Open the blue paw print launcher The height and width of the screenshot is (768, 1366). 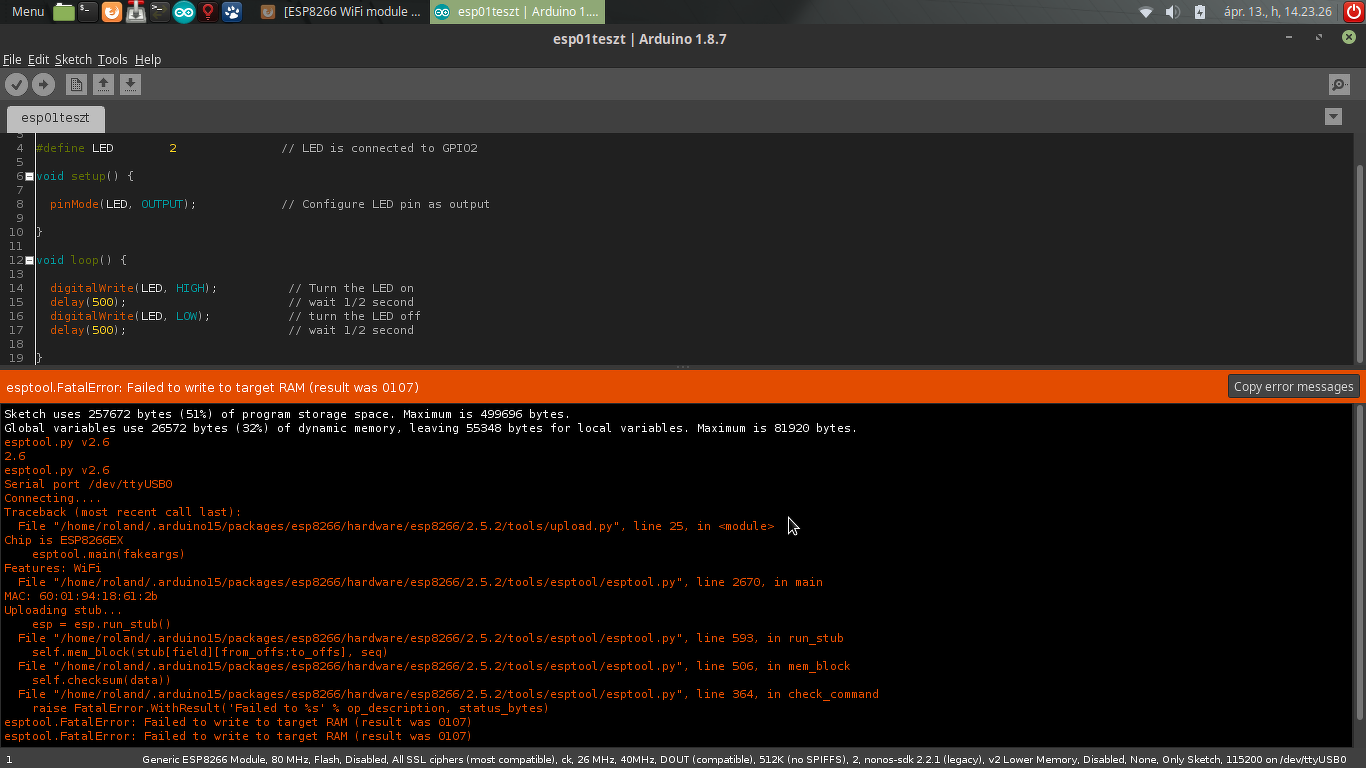pyautogui.click(x=232, y=12)
